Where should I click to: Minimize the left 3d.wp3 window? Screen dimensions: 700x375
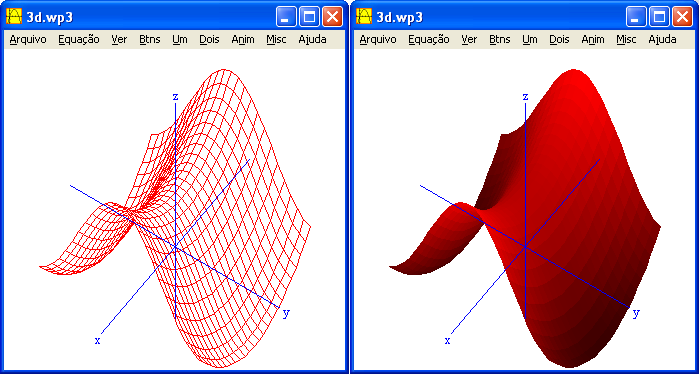(286, 17)
